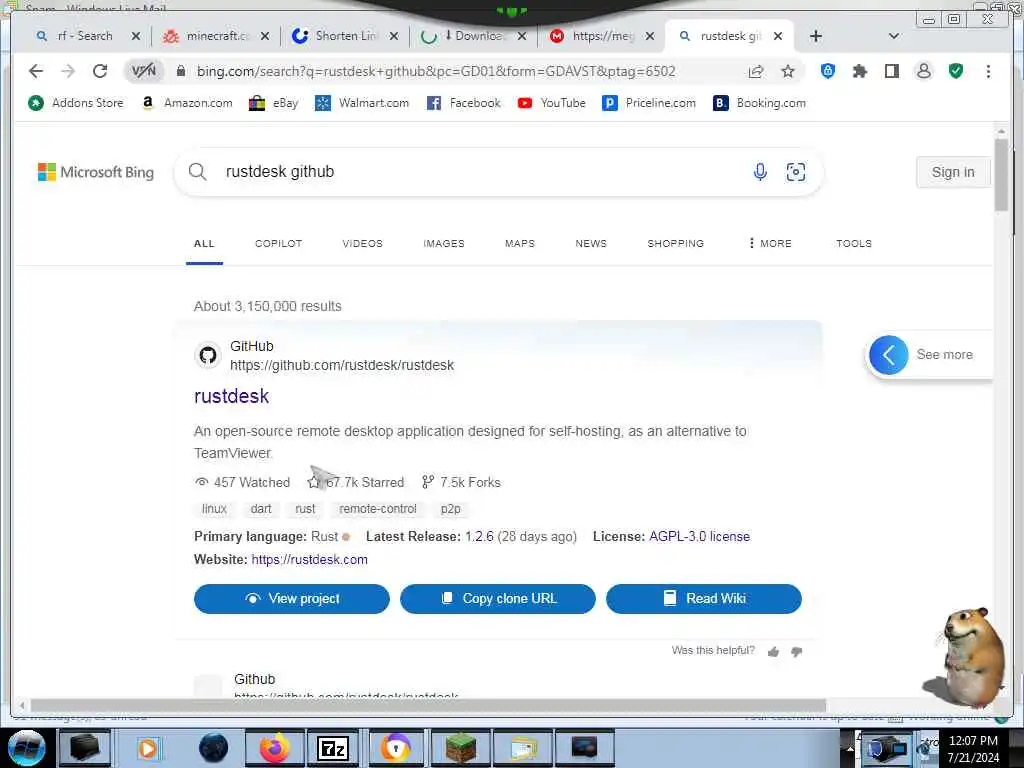The image size is (1024, 768).
Task: Click the microphone voice search icon
Action: 760,172
